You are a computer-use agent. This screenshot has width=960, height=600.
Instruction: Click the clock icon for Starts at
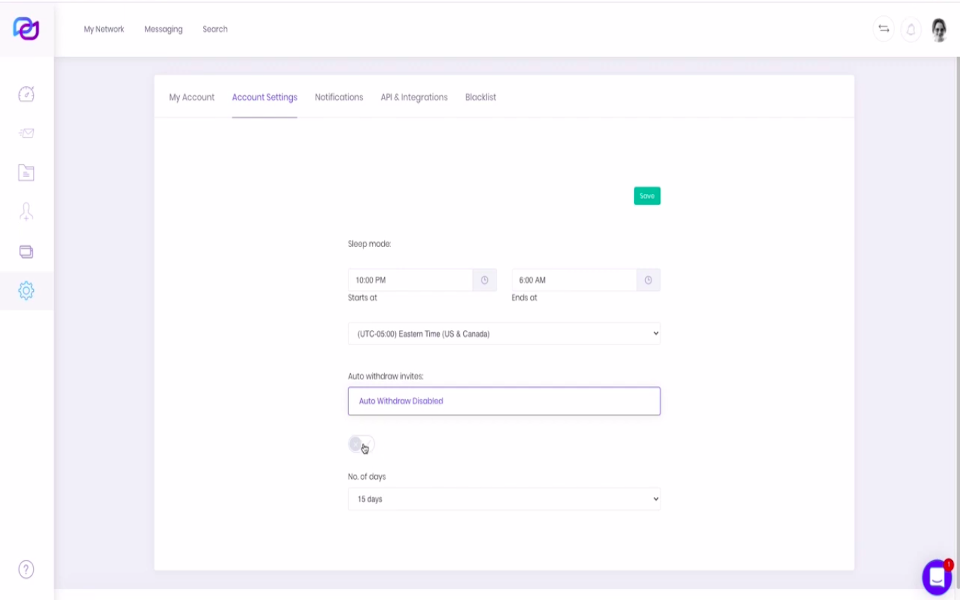point(484,280)
